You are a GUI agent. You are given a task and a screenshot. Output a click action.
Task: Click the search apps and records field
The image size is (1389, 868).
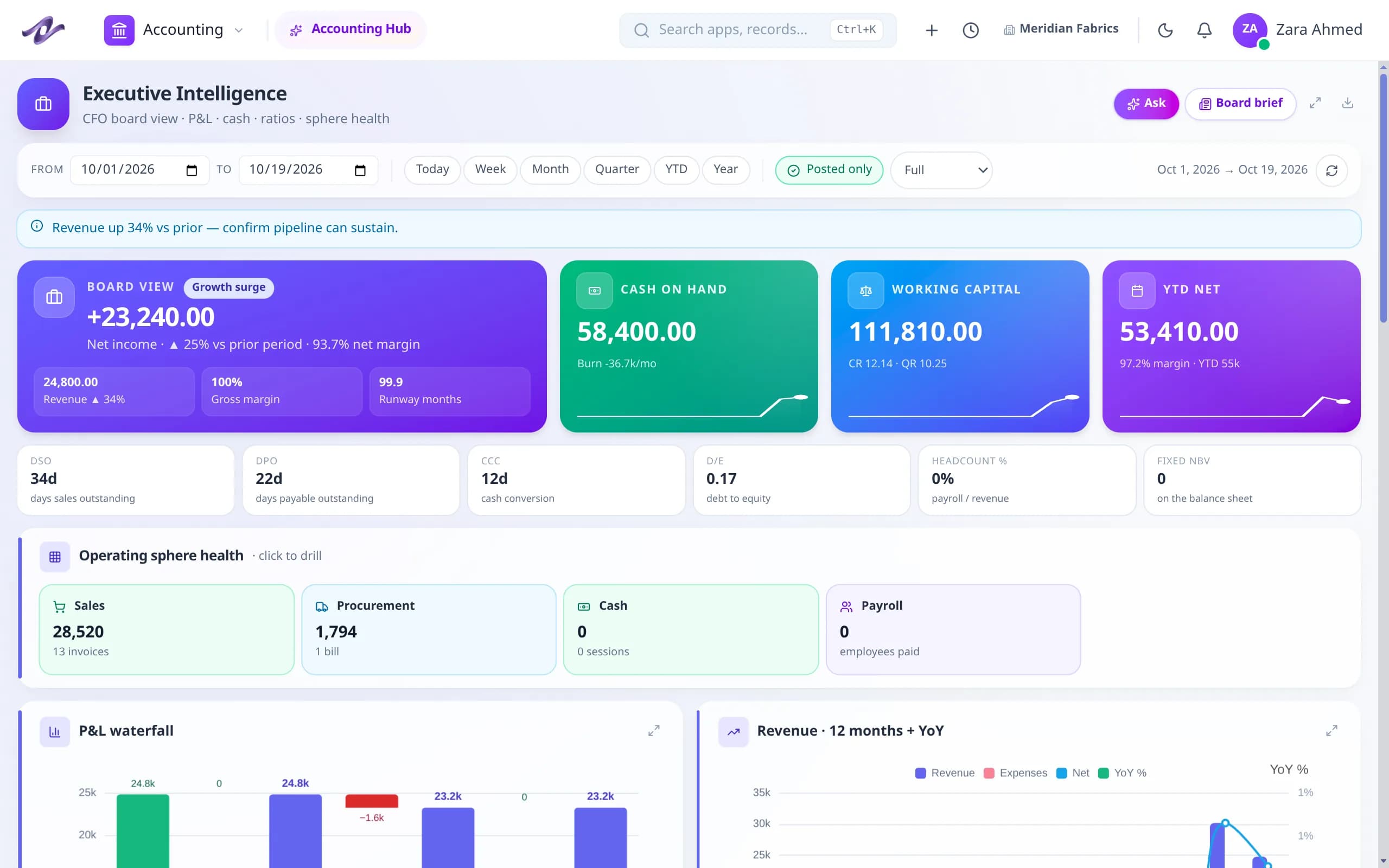click(x=757, y=30)
